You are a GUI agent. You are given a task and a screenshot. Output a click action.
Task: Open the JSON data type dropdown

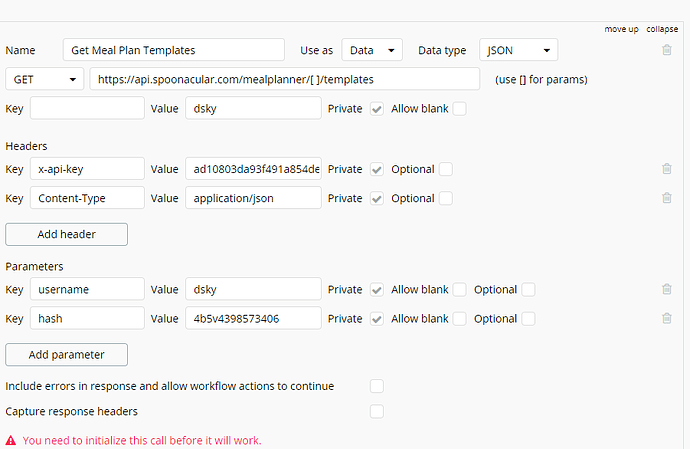tap(518, 49)
